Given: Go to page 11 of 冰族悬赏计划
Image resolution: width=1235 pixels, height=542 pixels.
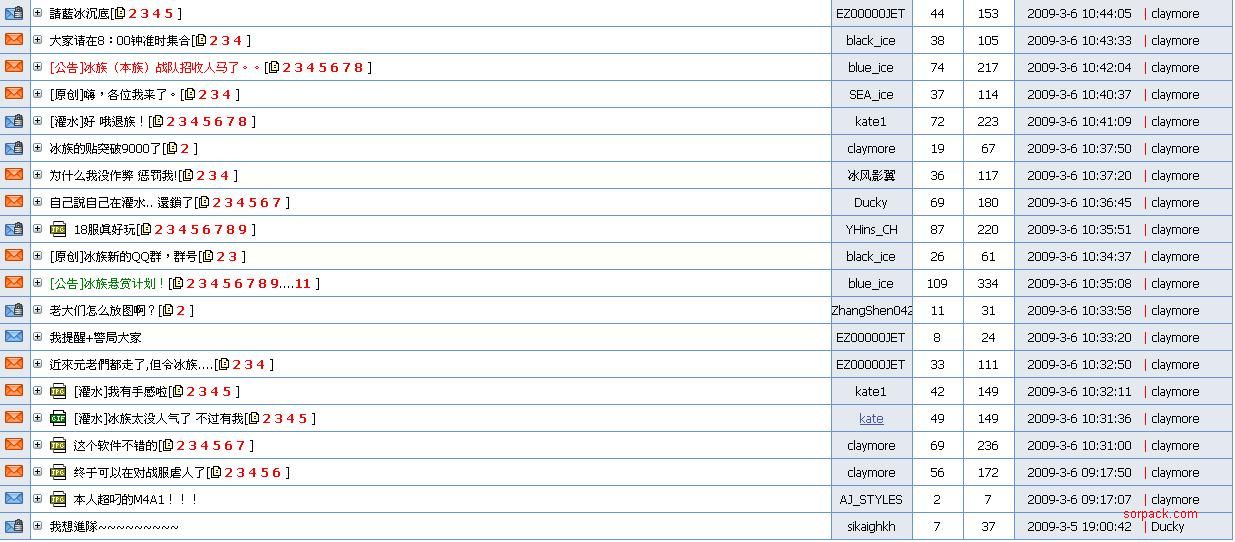Looking at the screenshot, I should (x=303, y=284).
